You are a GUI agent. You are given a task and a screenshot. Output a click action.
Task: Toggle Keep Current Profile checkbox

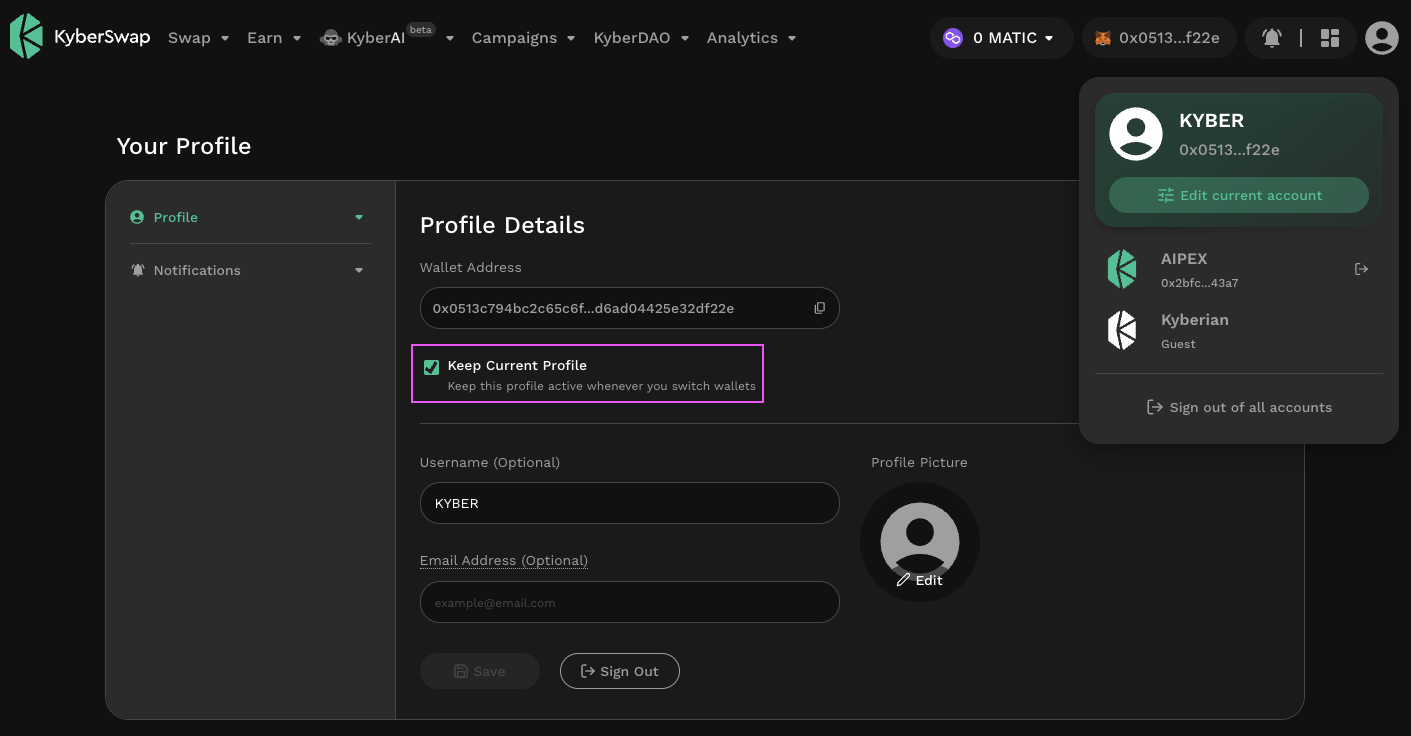(432, 367)
